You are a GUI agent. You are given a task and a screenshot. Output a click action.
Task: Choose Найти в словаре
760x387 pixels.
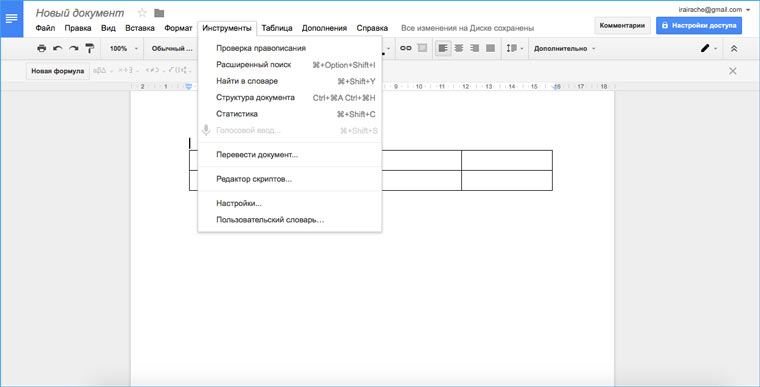290,81
